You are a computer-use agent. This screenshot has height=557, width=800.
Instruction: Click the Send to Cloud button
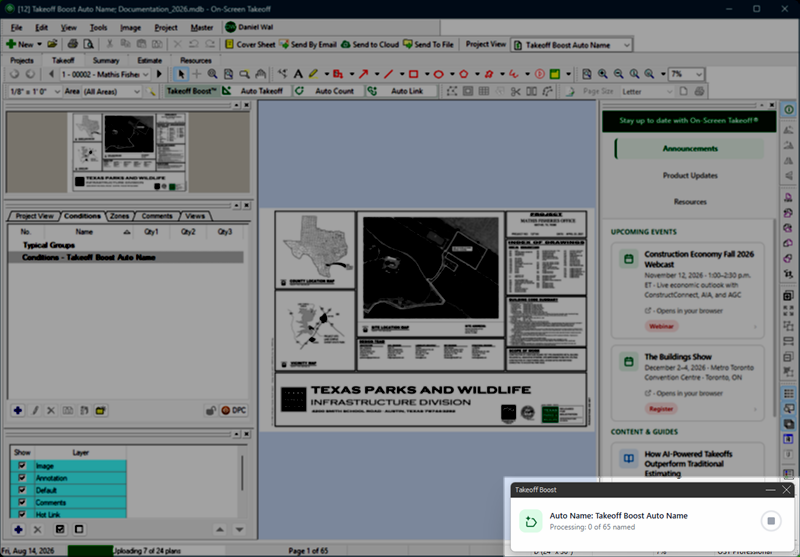pyautogui.click(x=370, y=44)
